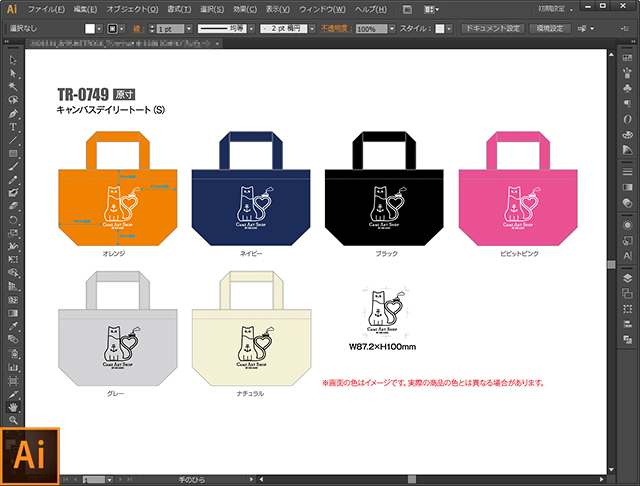Select the Paintbrush tool
The height and width of the screenshot is (486, 640).
tap(13, 167)
